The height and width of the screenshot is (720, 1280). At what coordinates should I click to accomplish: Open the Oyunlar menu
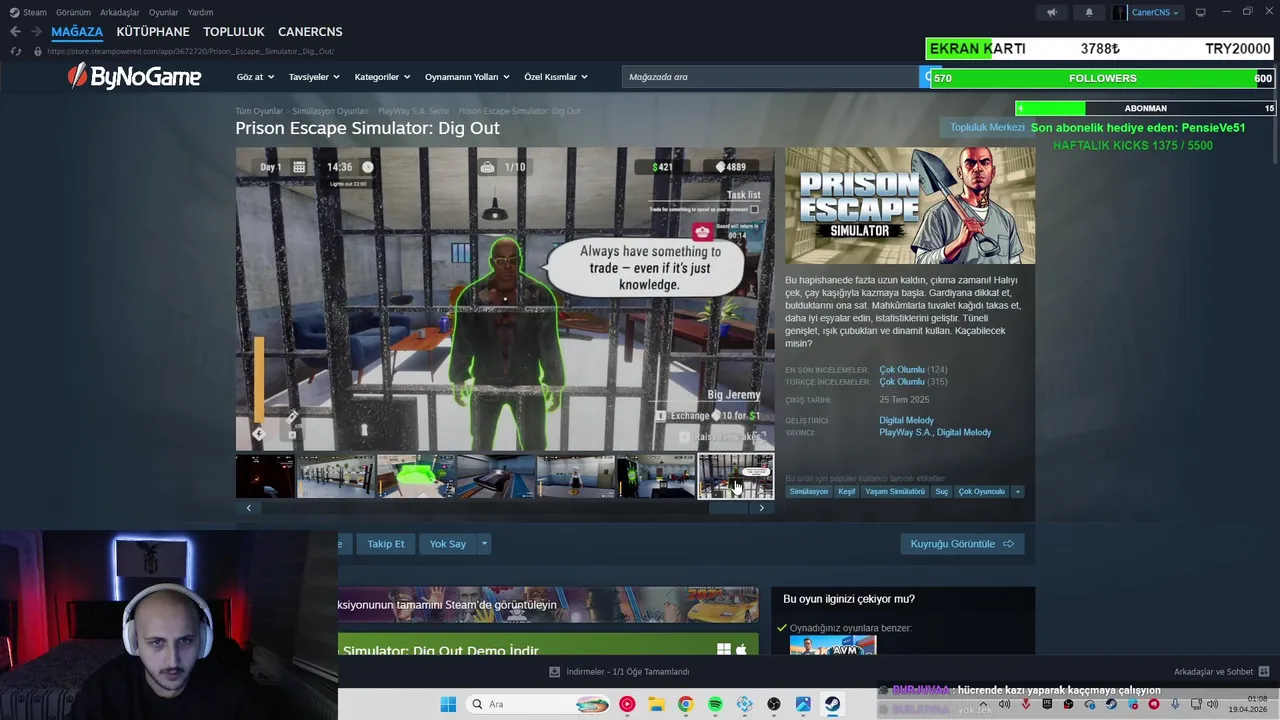click(x=164, y=12)
